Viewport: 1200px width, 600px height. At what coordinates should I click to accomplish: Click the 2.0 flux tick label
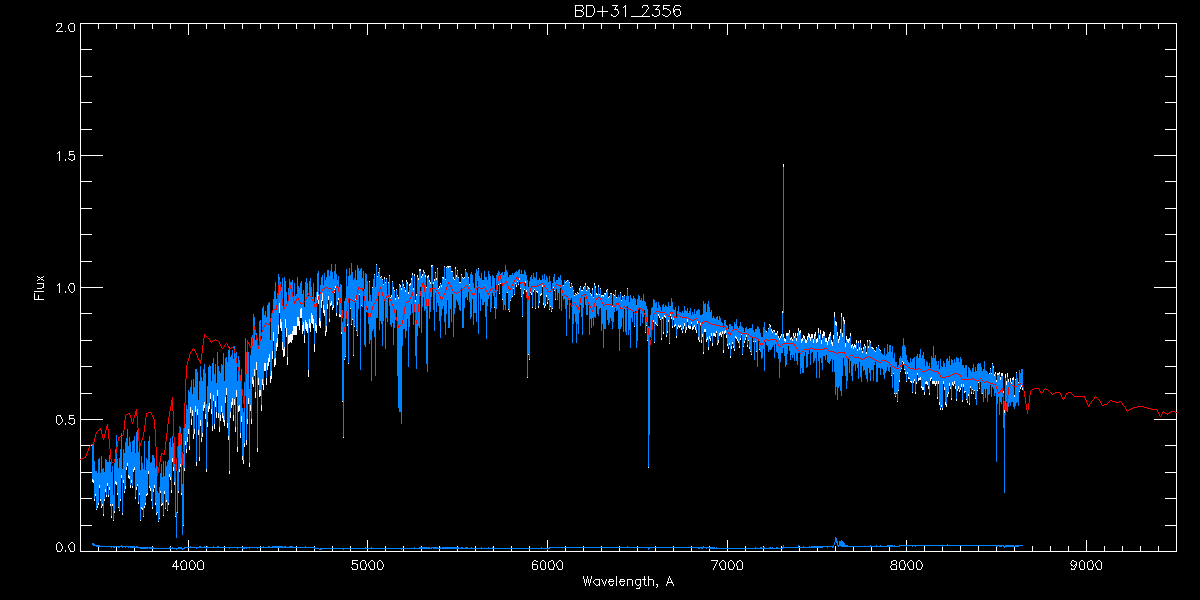(x=65, y=28)
